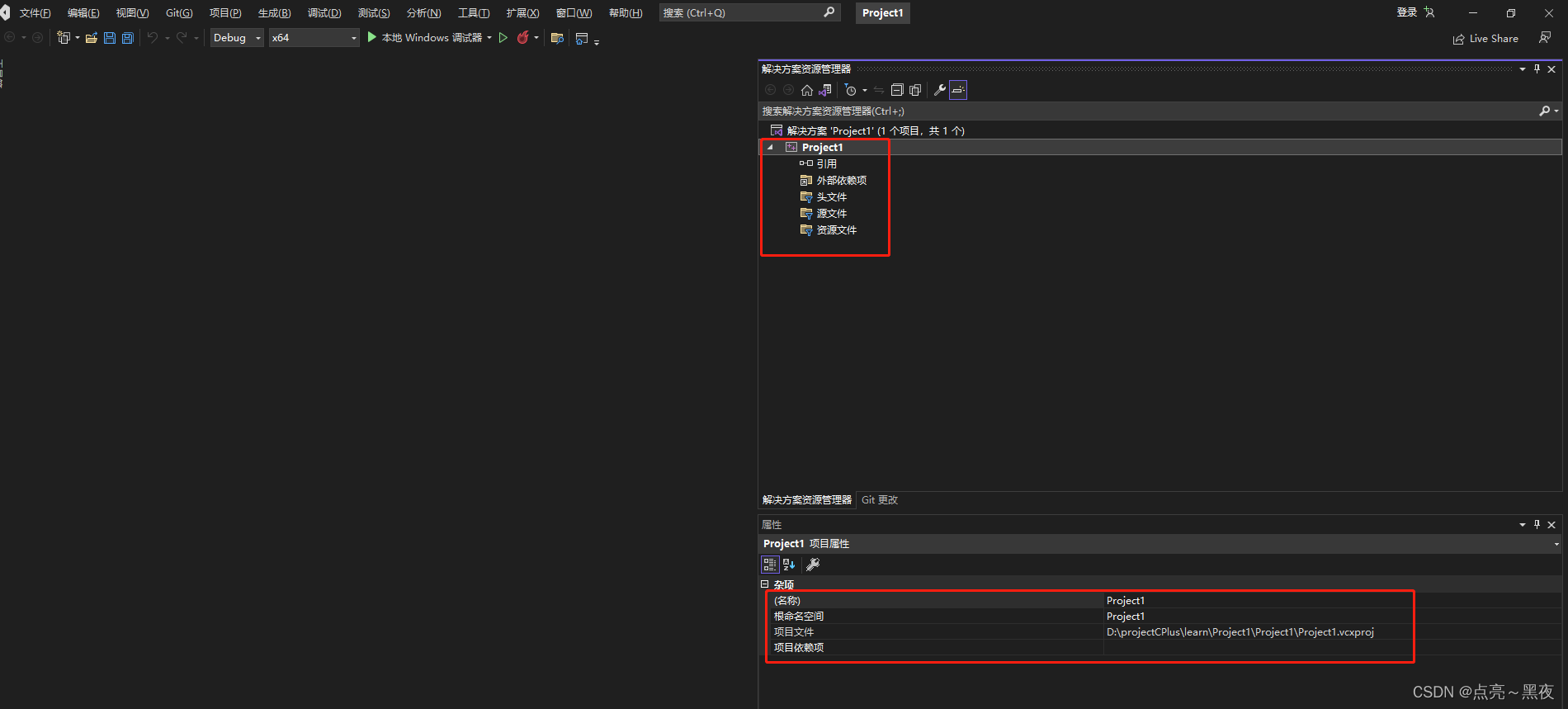Click in the 搜索 (Ctrl+Q) search box
Viewport: 1568px width, 709px height.
(x=749, y=12)
